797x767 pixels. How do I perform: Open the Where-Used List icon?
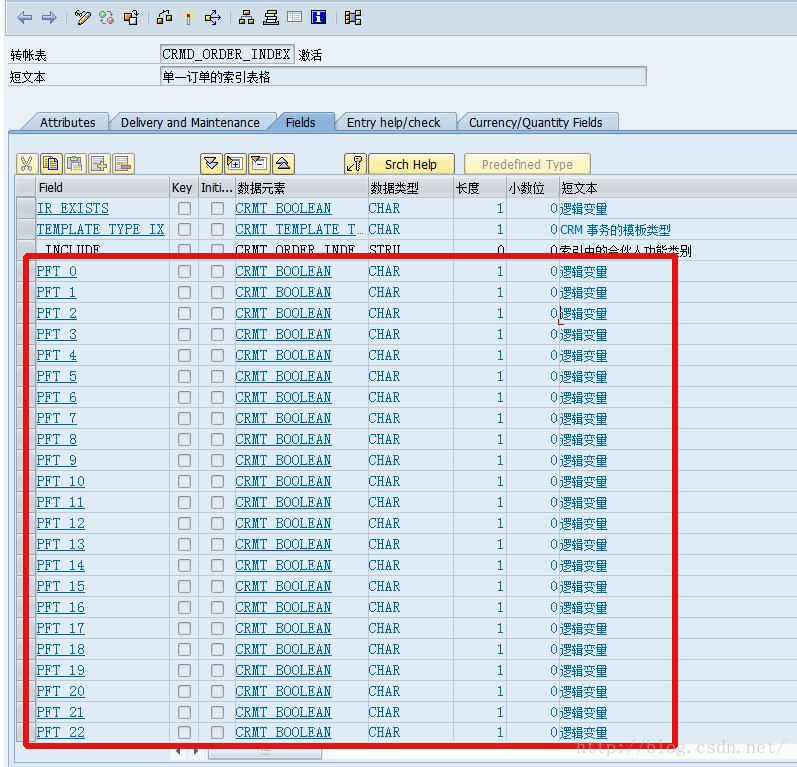212,18
